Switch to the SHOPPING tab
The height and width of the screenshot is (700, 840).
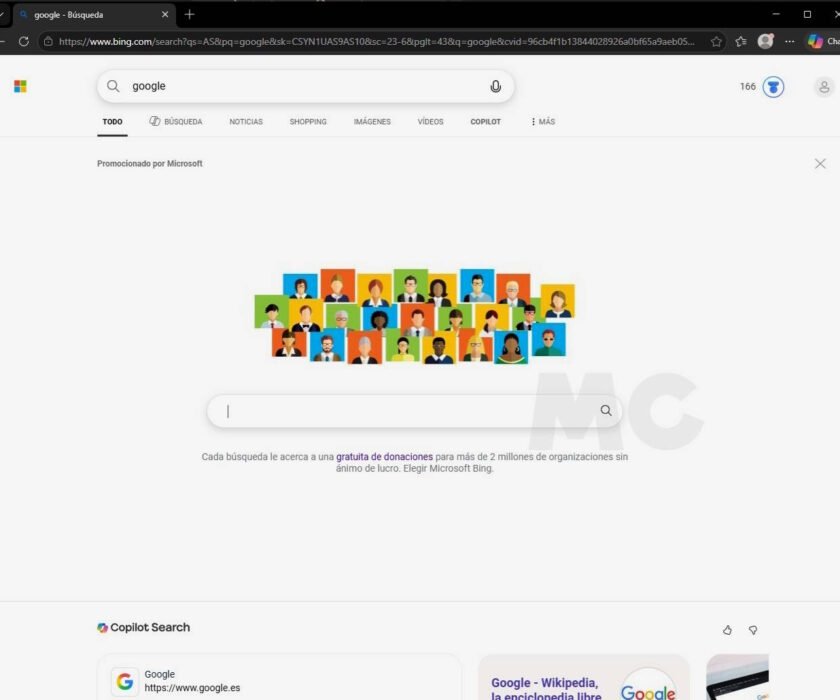click(x=308, y=122)
